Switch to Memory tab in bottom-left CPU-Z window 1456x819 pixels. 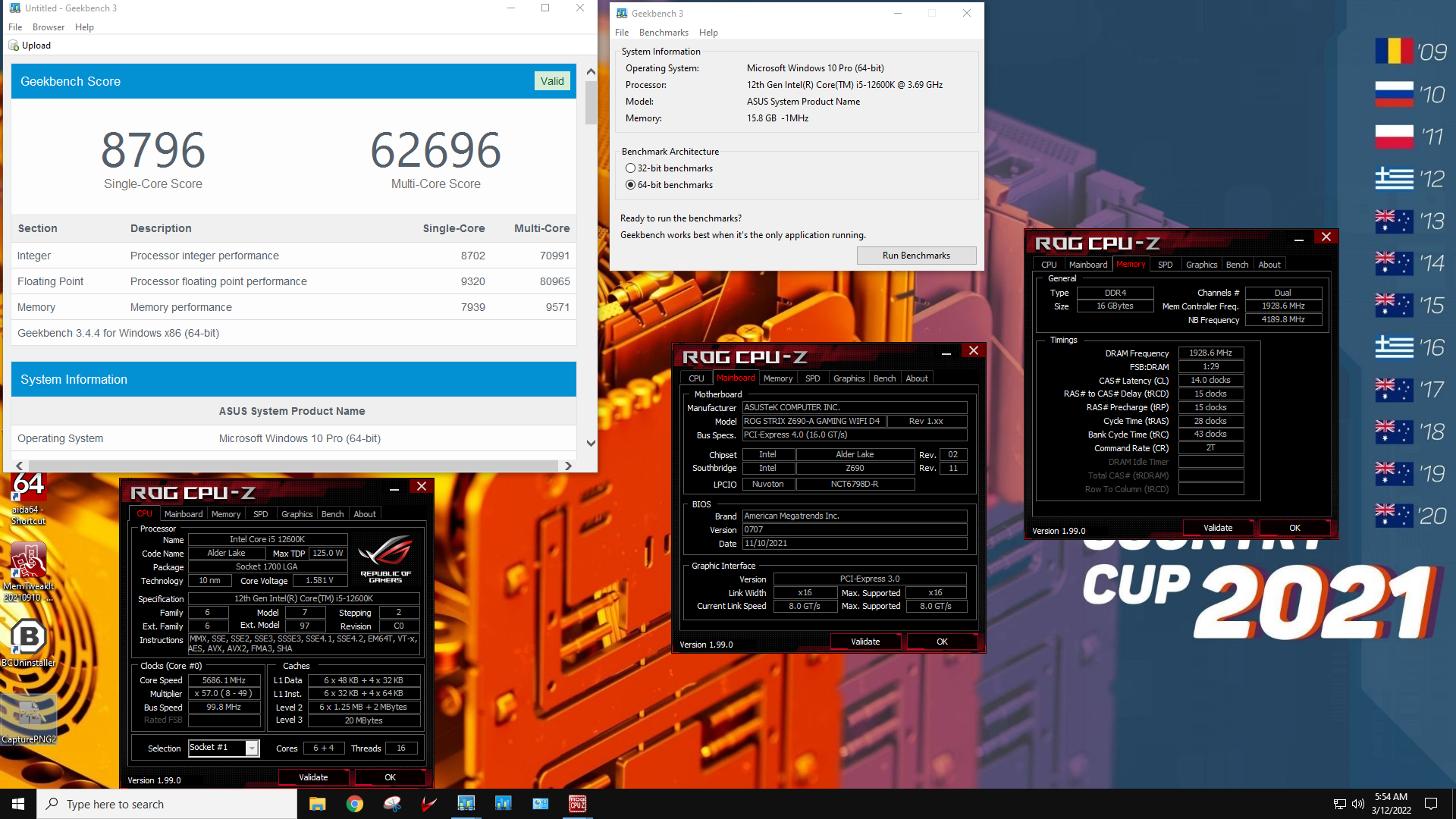click(x=226, y=514)
